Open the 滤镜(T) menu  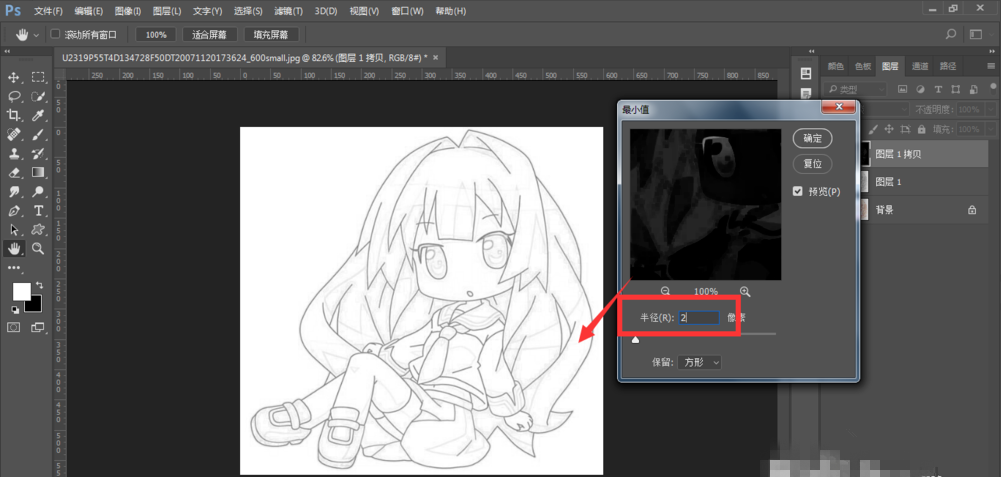[x=289, y=10]
